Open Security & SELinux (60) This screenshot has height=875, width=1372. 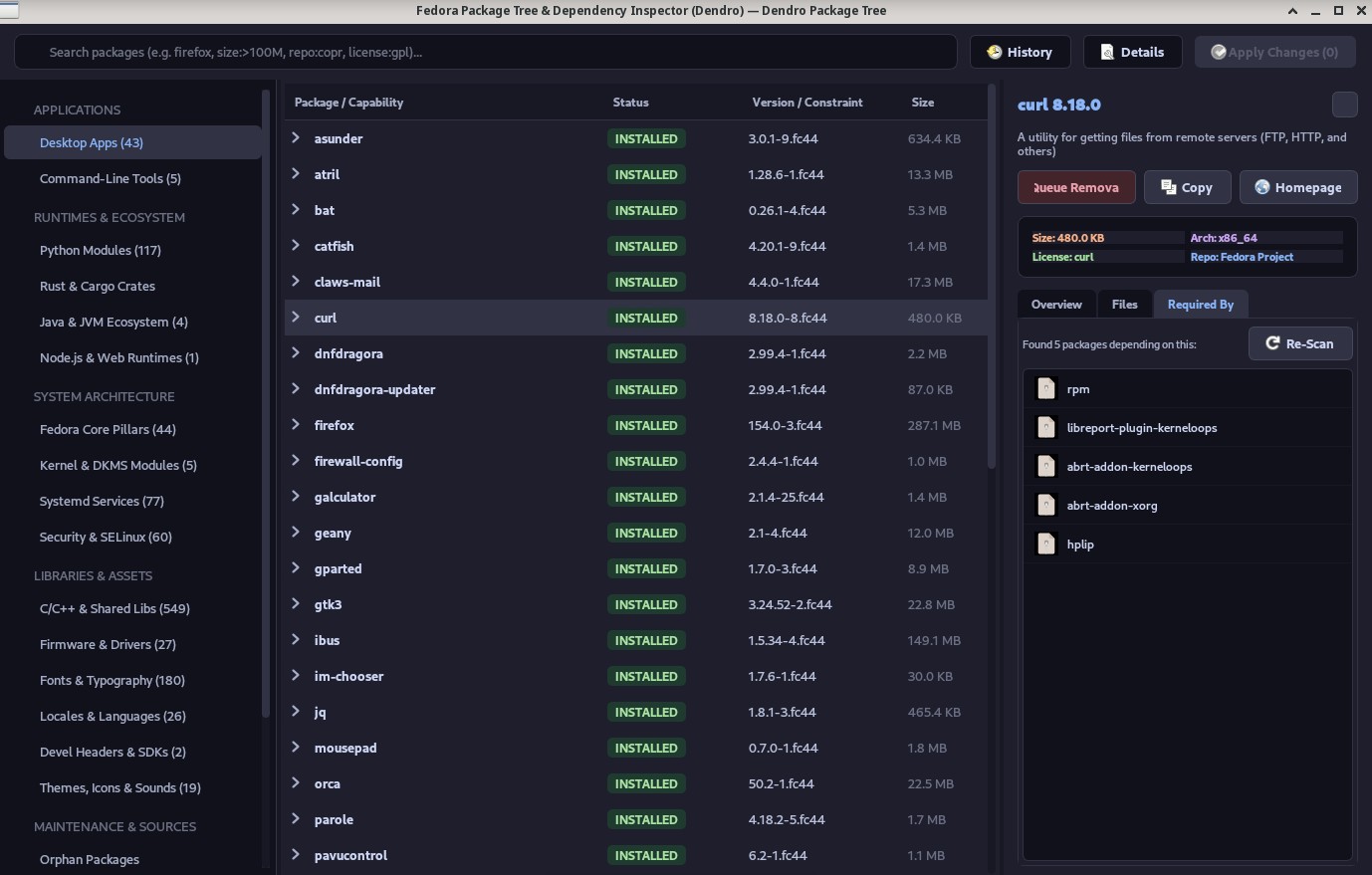(x=132, y=537)
